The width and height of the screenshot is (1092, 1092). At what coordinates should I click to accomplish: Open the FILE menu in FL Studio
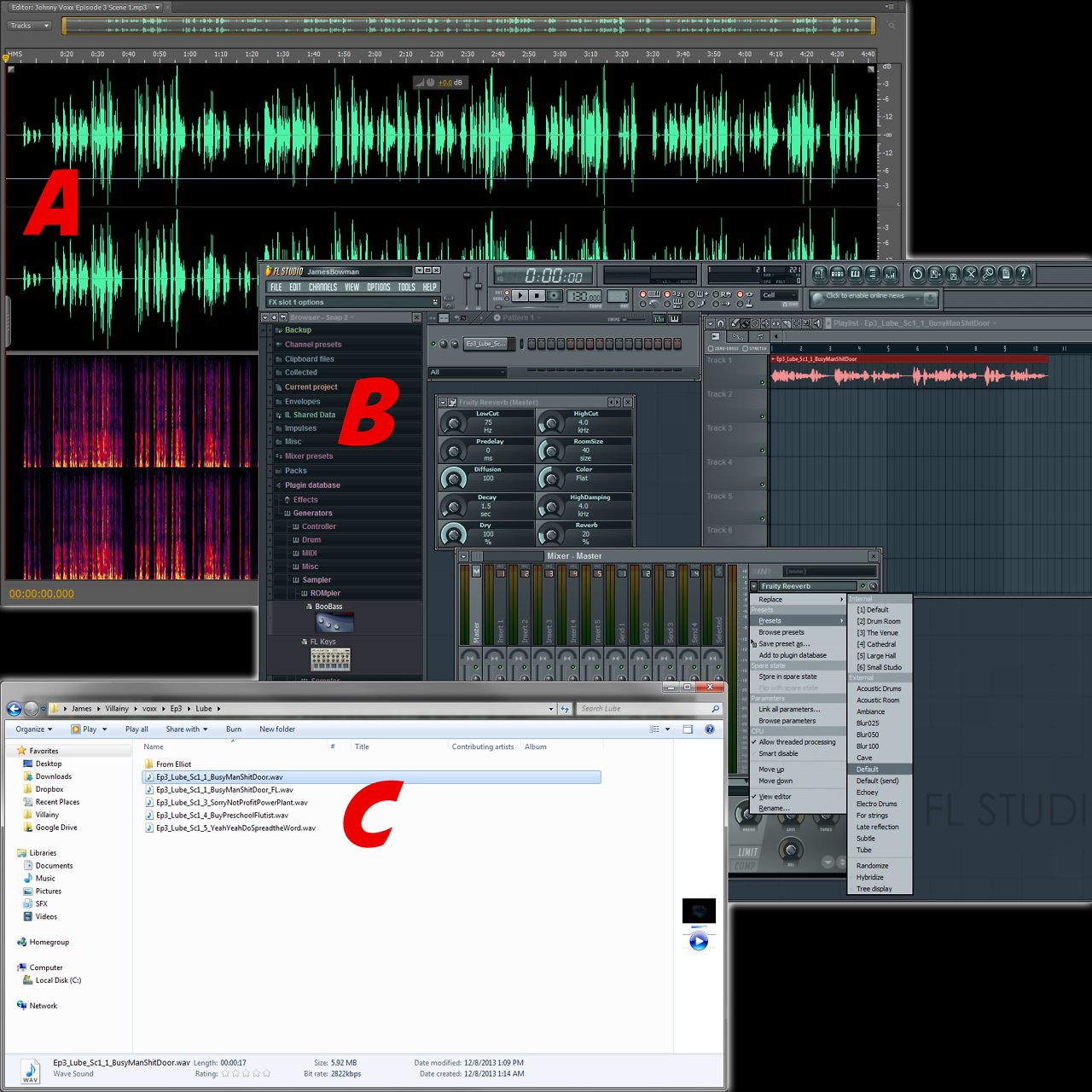click(276, 288)
